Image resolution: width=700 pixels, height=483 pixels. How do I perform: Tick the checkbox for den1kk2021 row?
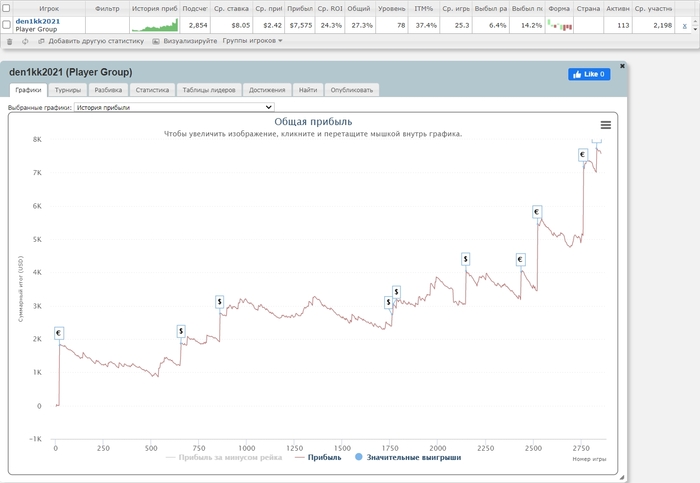[6, 25]
